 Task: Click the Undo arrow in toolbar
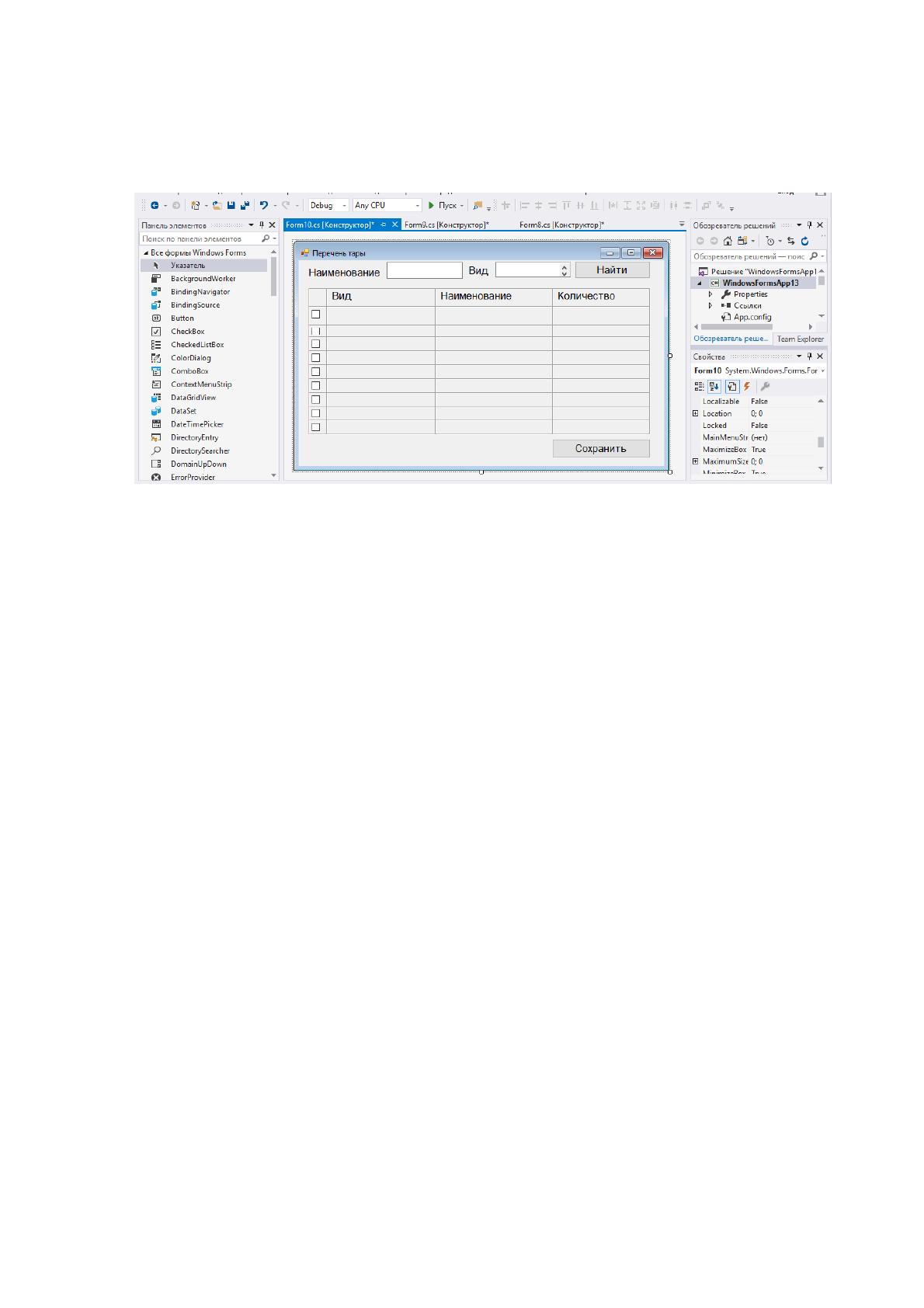click(x=264, y=206)
